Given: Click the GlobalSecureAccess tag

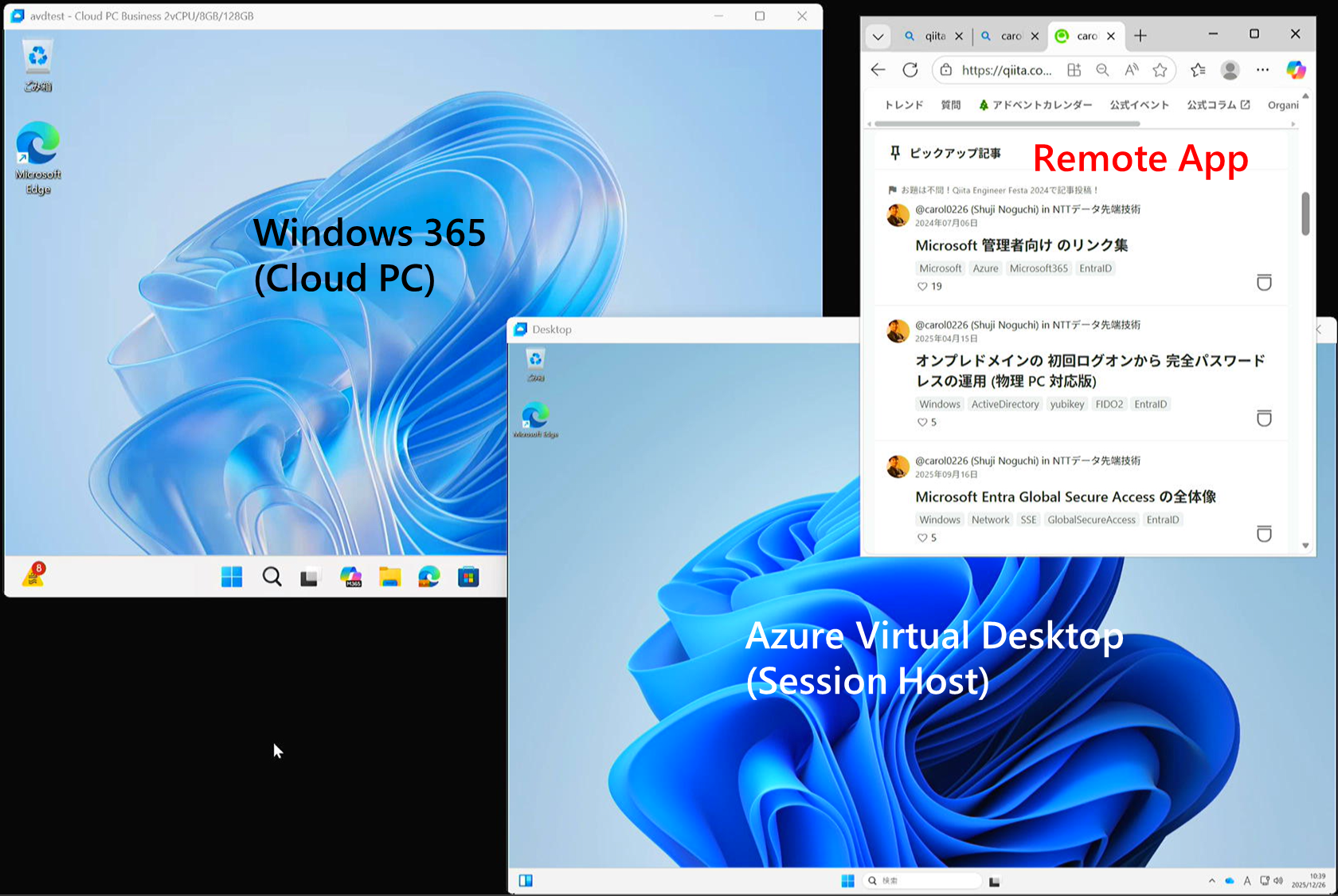Looking at the screenshot, I should coord(1091,520).
